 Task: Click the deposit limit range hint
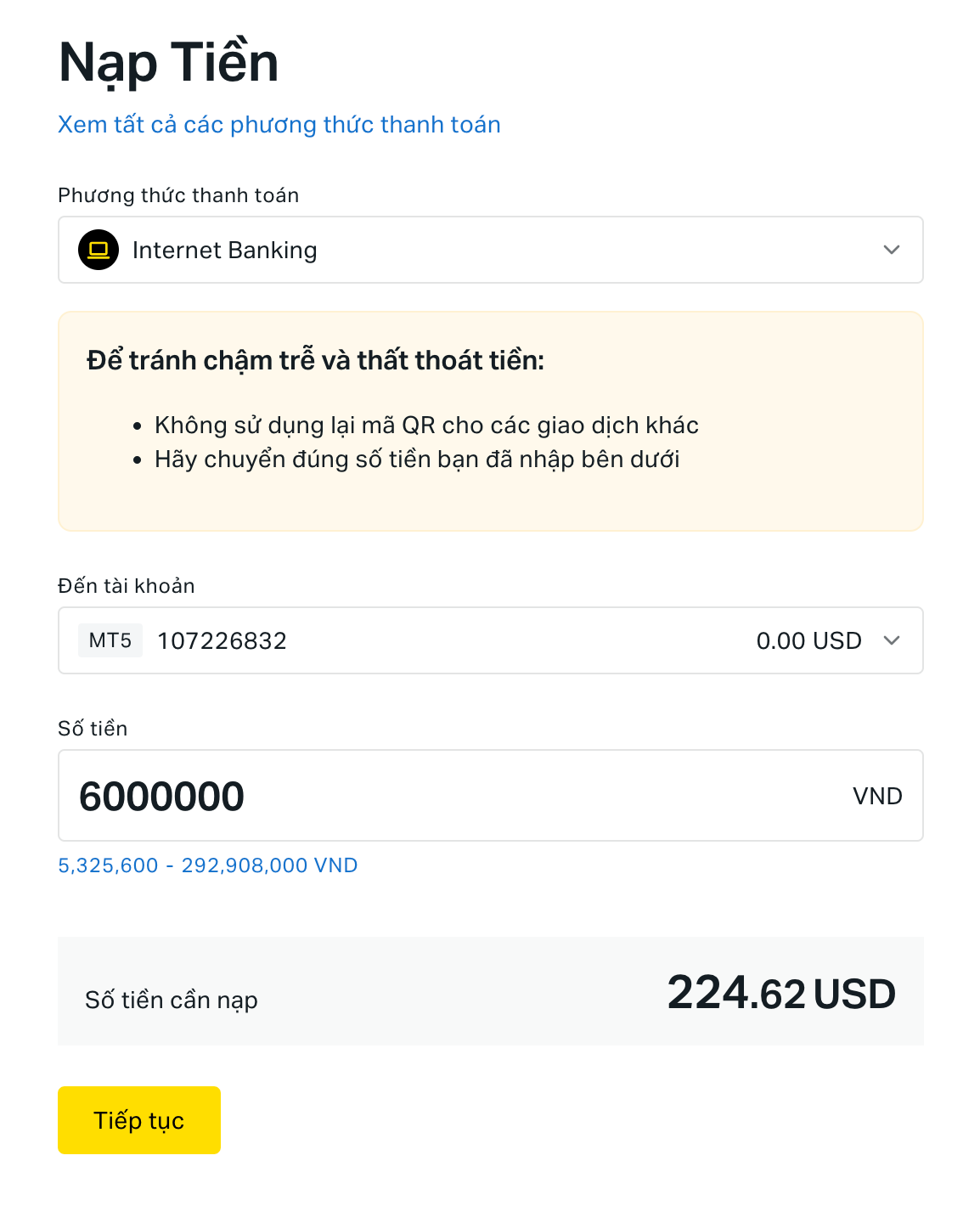[x=208, y=865]
